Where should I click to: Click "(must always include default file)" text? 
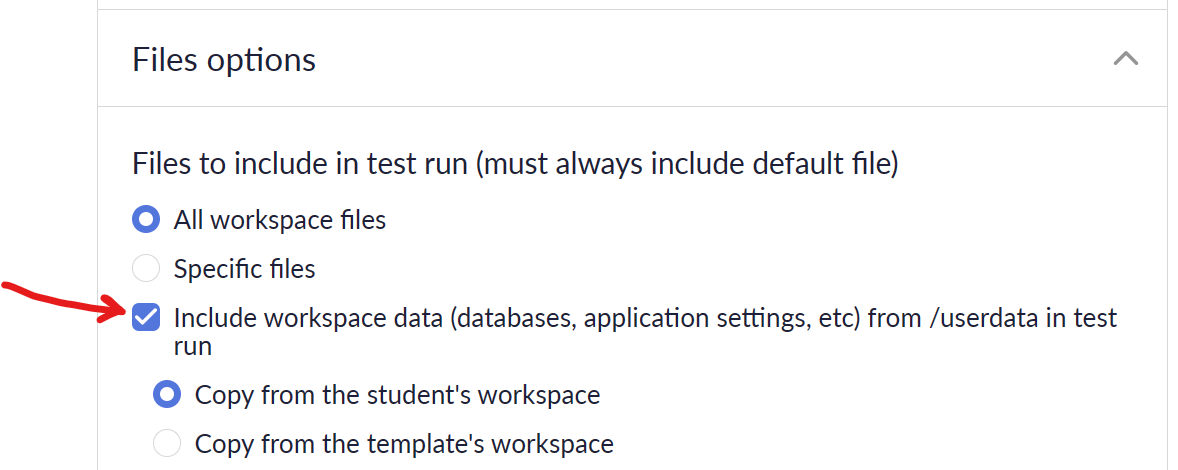(686, 164)
